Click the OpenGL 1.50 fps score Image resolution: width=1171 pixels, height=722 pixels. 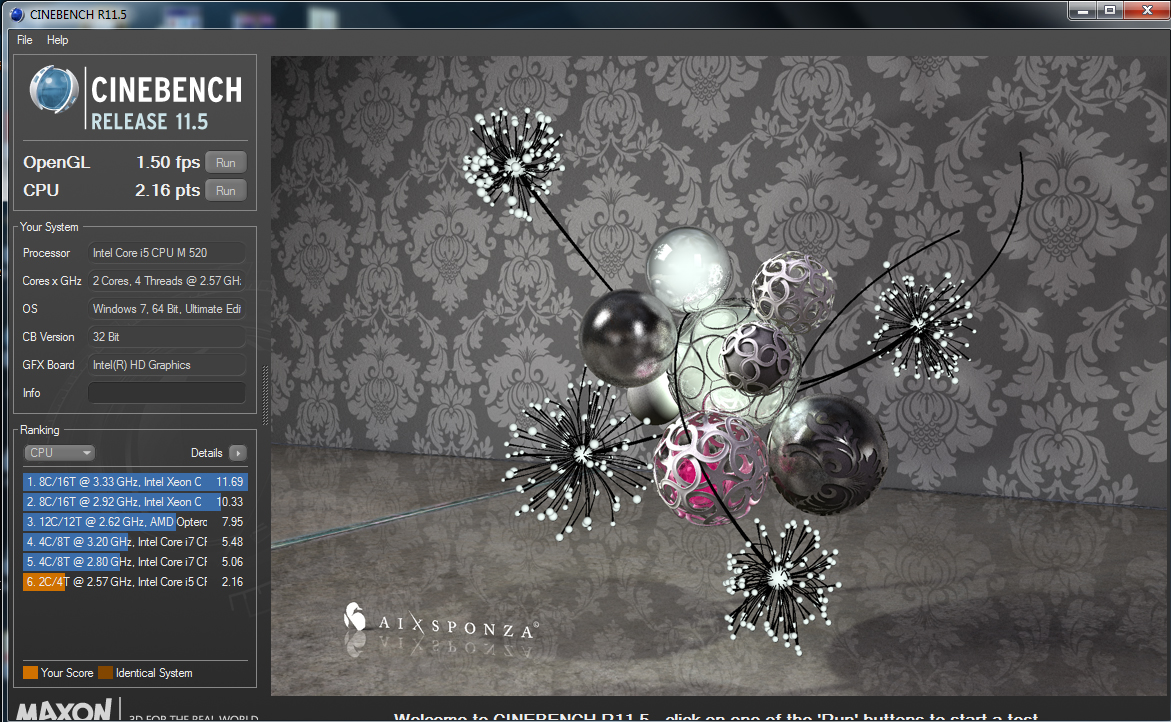167,162
